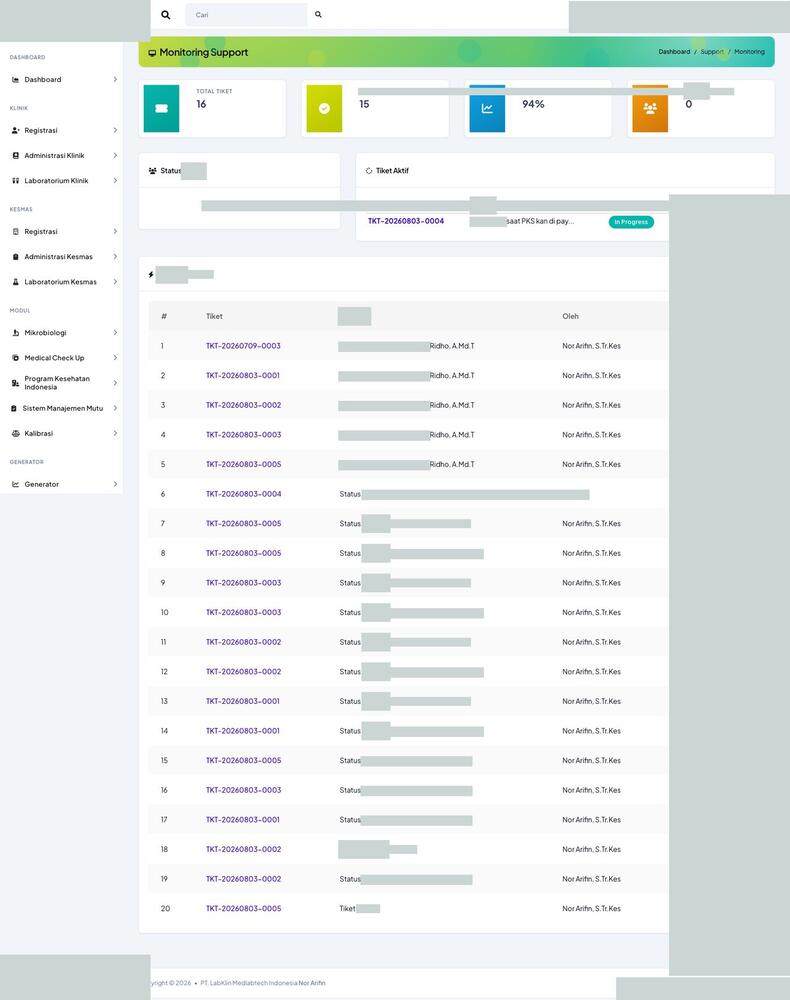Expand the Mikrobiologi chevron
Viewport: 790px width, 1000px height.
tap(115, 333)
